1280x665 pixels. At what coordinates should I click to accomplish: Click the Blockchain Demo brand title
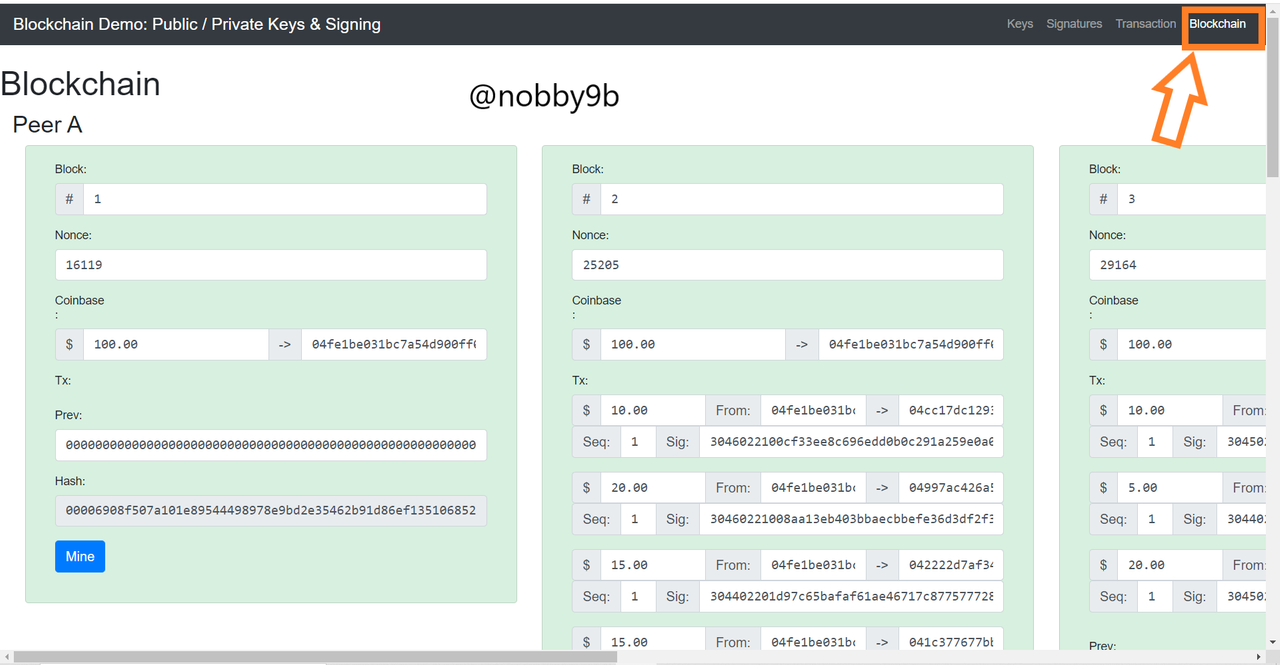coord(197,24)
